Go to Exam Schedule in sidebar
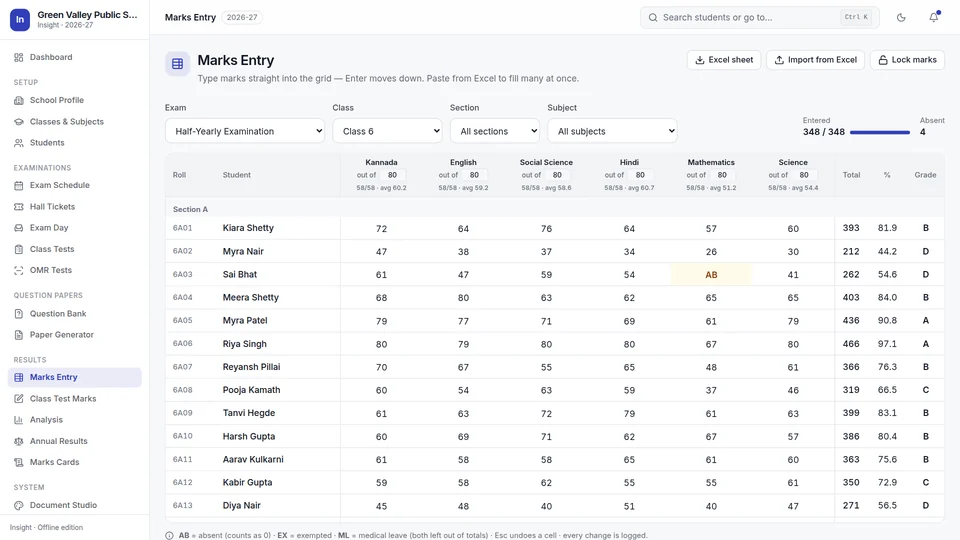Screen dimensions: 960x540 pos(74,185)
